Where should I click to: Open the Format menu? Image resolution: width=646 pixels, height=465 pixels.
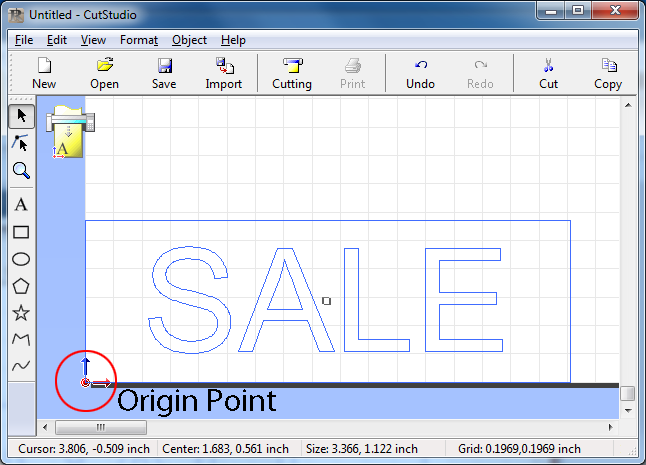(x=139, y=40)
